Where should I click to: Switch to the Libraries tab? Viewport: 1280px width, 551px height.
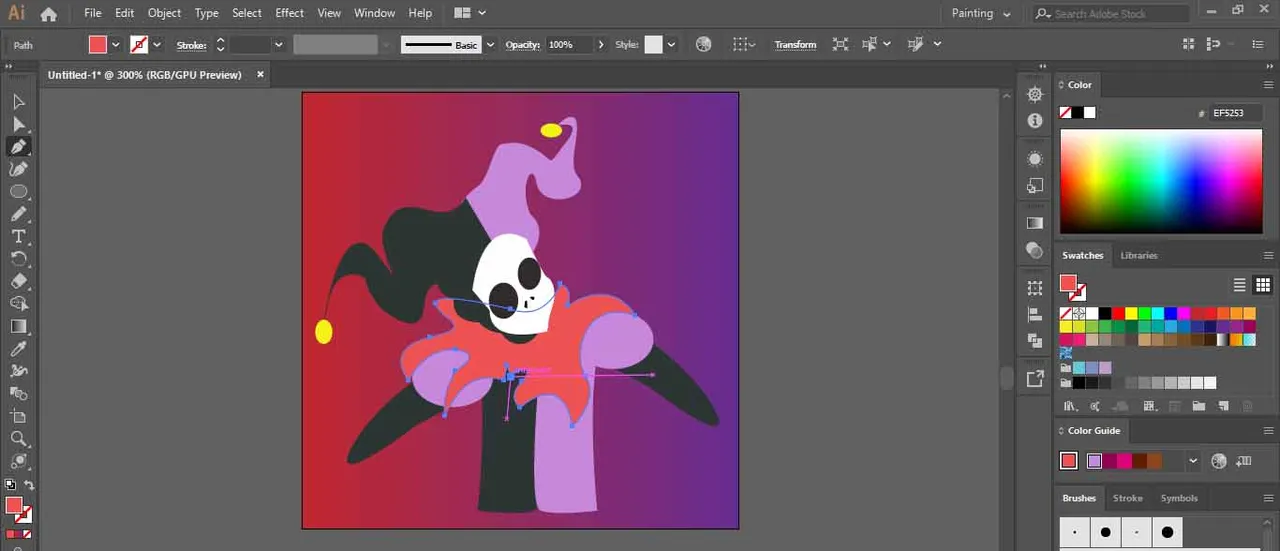pos(1138,256)
